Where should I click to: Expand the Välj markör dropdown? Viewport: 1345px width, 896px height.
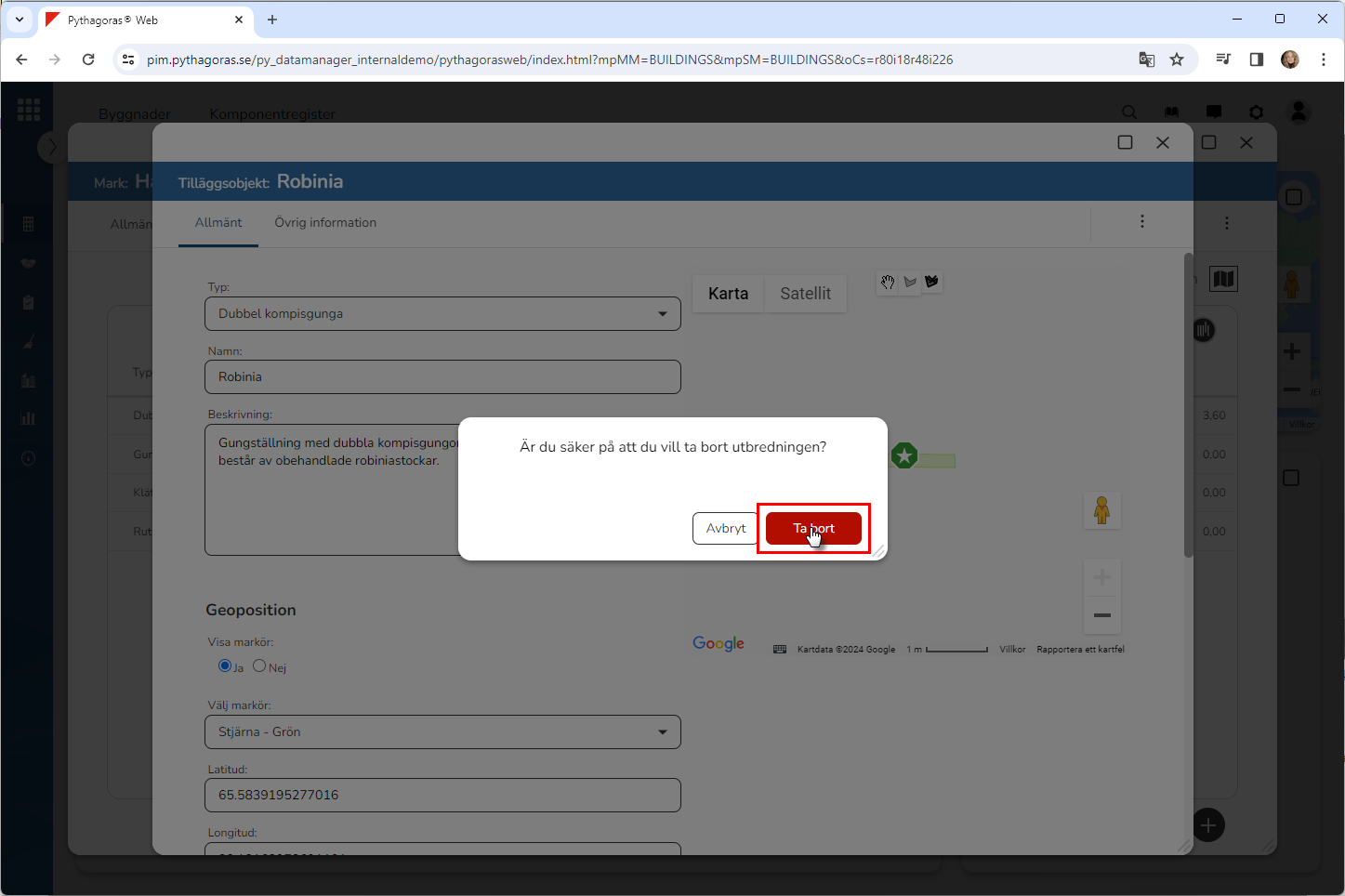click(x=442, y=732)
